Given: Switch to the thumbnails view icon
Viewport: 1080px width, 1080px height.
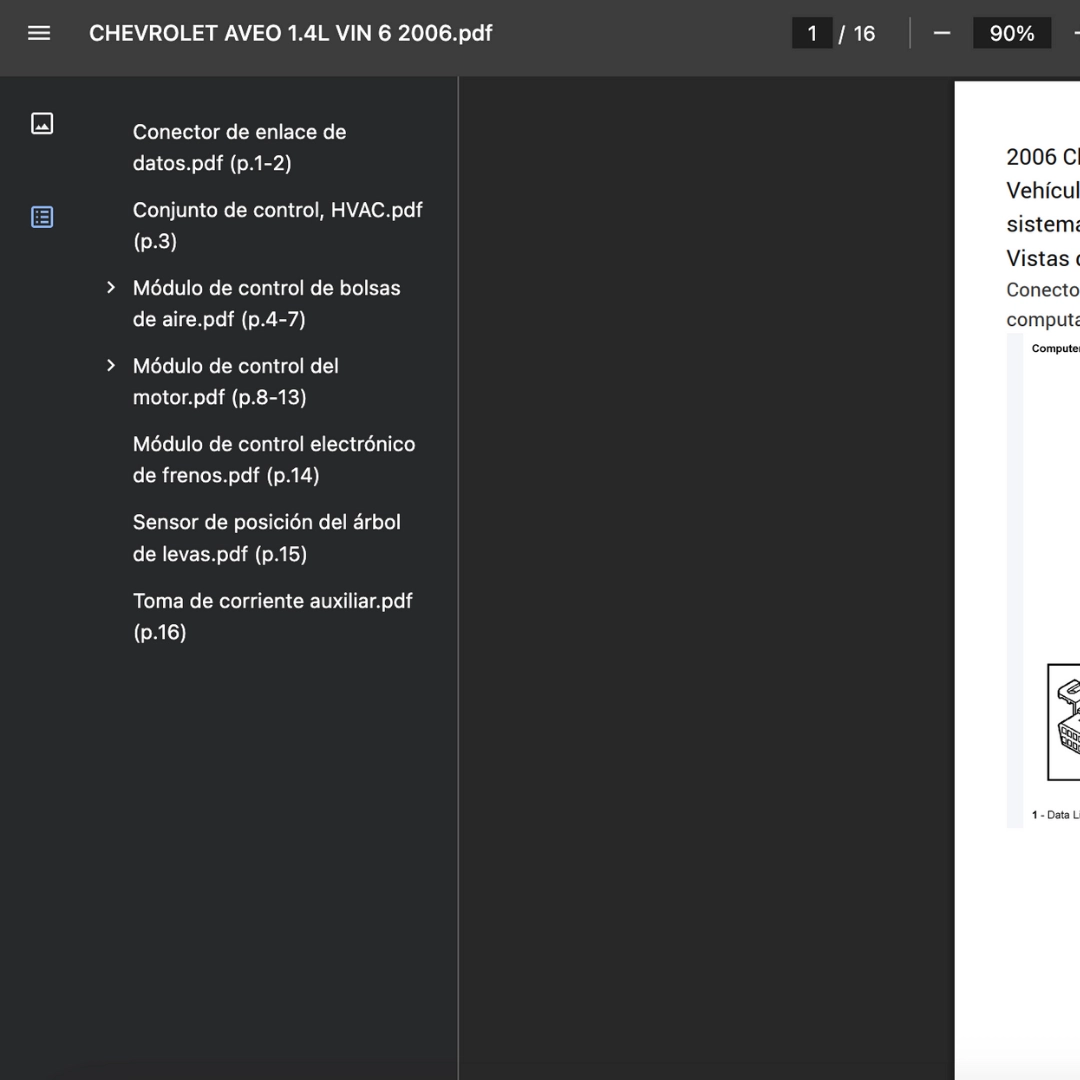Looking at the screenshot, I should click(x=42, y=123).
